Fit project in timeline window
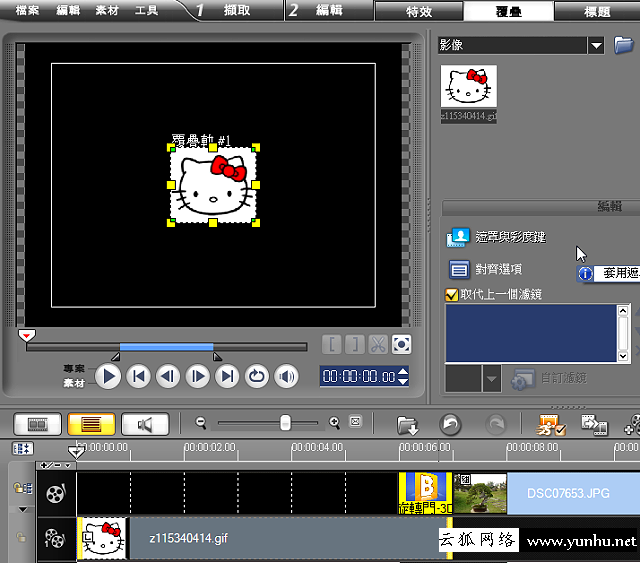The height and width of the screenshot is (563, 640). [356, 422]
